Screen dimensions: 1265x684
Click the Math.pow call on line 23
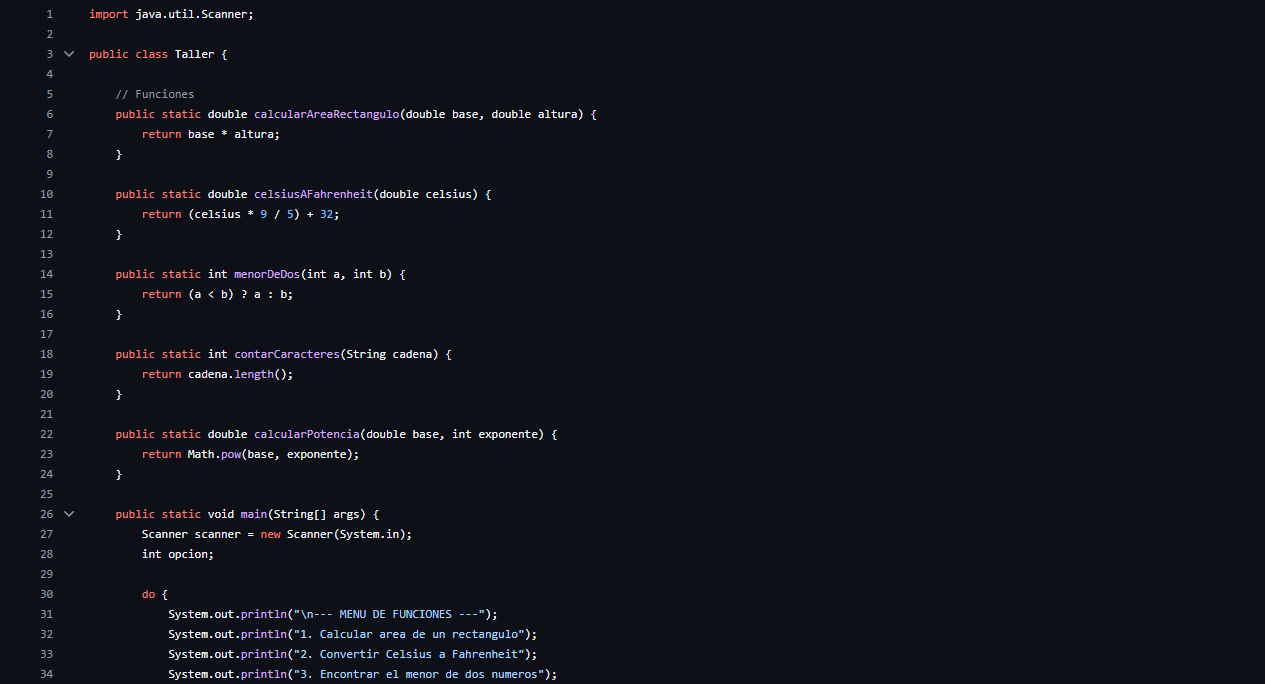click(x=216, y=454)
